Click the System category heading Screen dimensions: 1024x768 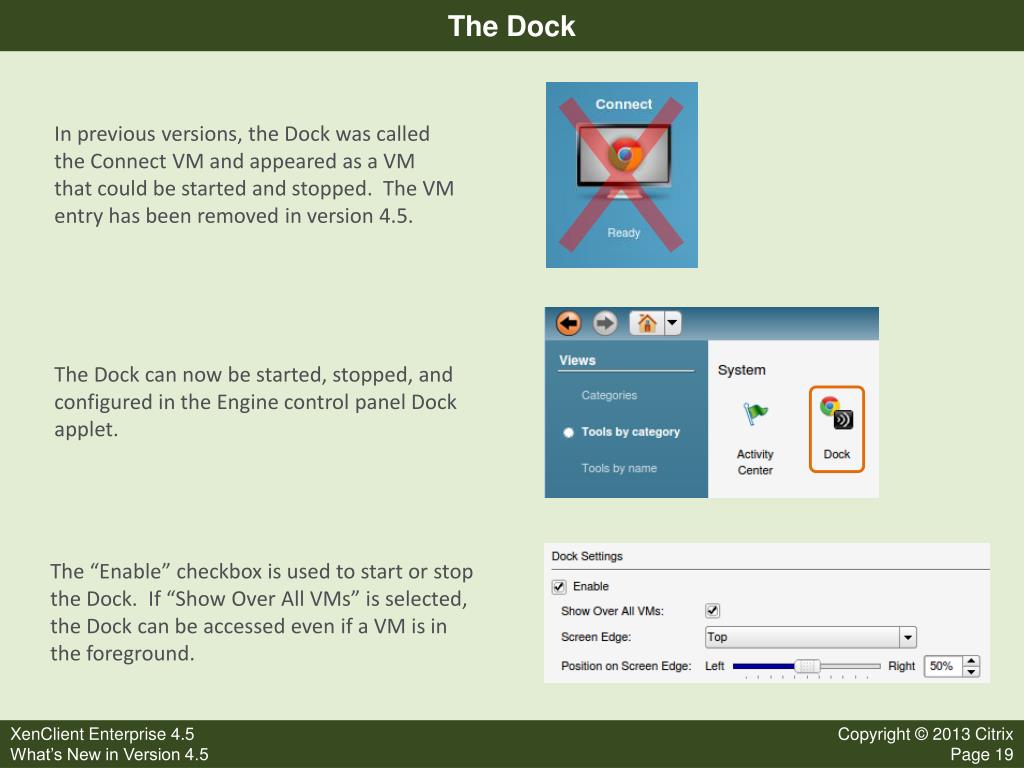pyautogui.click(x=741, y=370)
